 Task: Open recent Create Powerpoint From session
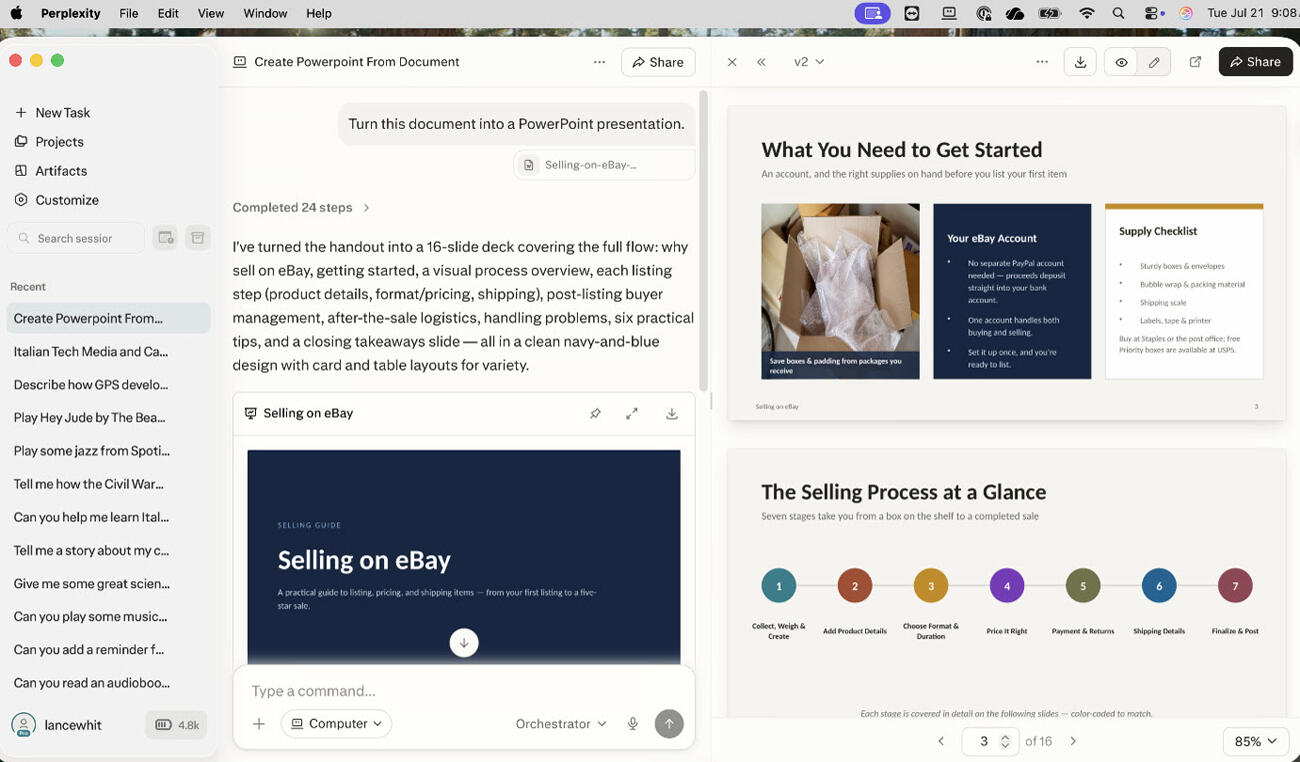[108, 319]
